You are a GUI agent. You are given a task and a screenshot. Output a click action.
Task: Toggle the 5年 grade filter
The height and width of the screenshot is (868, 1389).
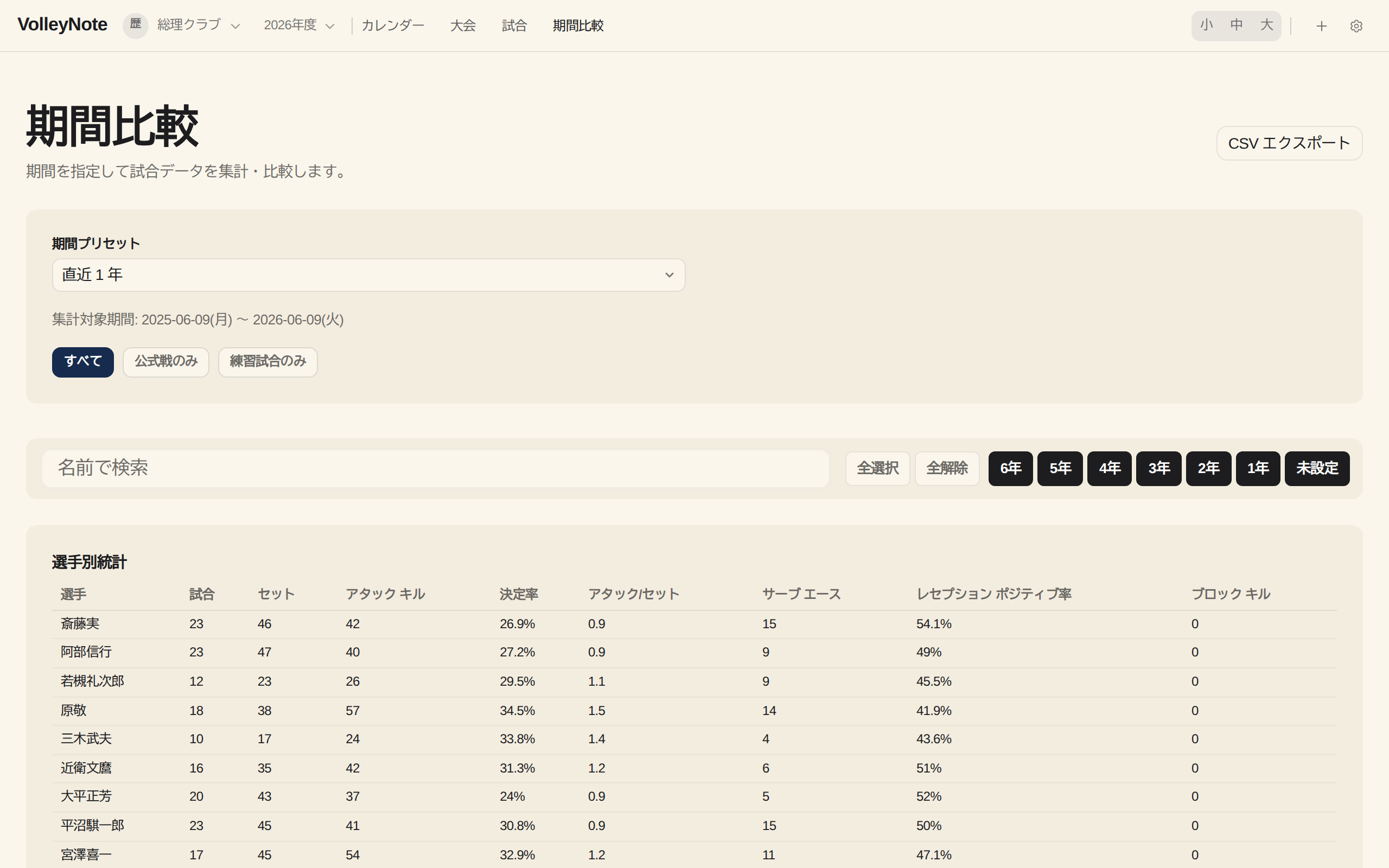click(x=1060, y=468)
